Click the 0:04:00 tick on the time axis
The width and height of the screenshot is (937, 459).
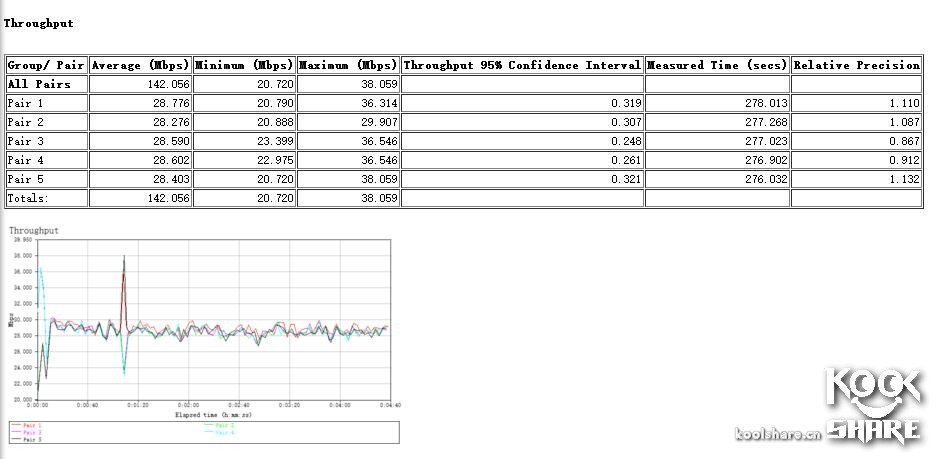(339, 405)
